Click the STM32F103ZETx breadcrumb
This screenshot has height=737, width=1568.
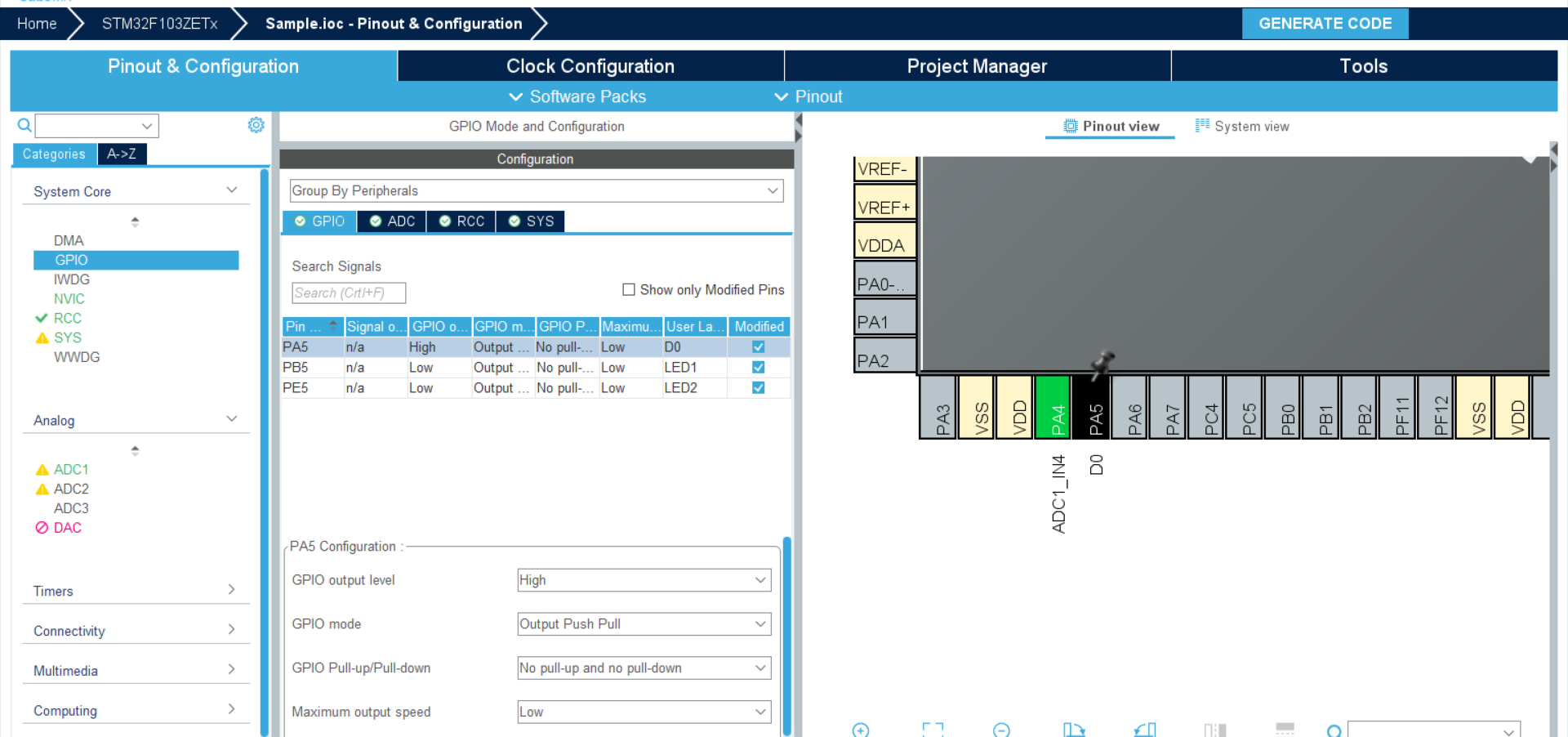point(160,24)
